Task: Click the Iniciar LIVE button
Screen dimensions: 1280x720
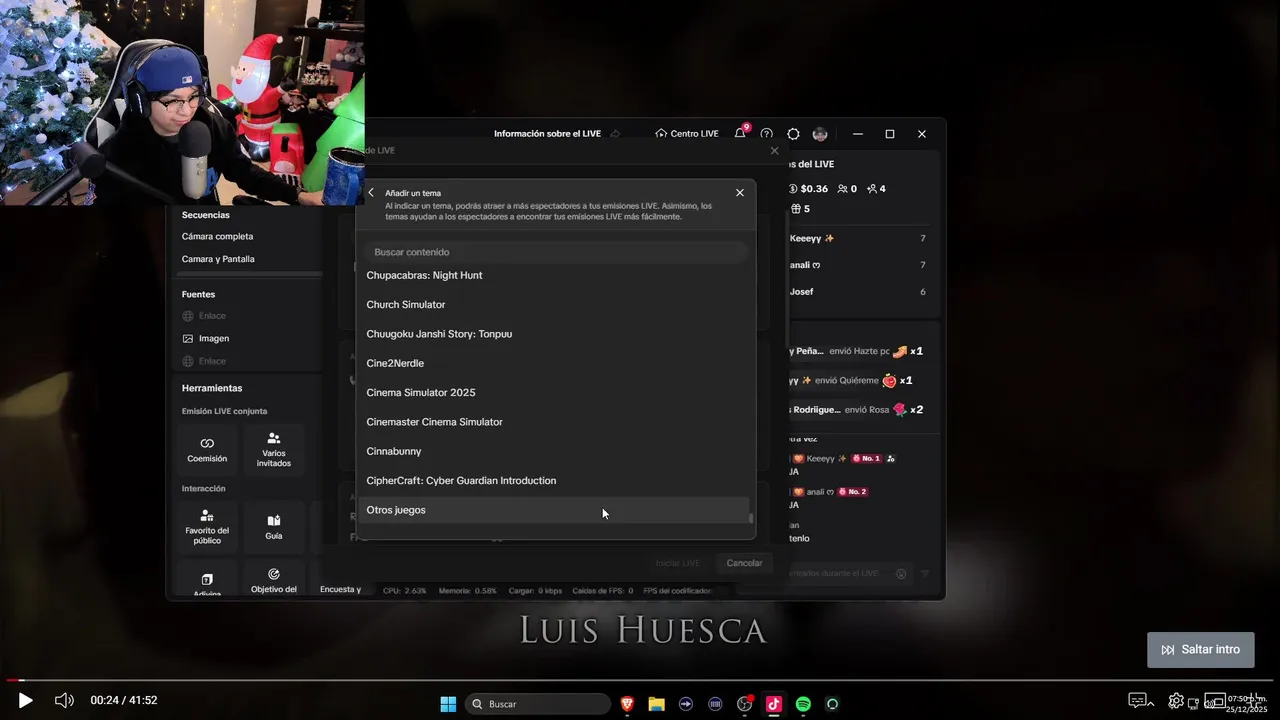Action: [677, 563]
